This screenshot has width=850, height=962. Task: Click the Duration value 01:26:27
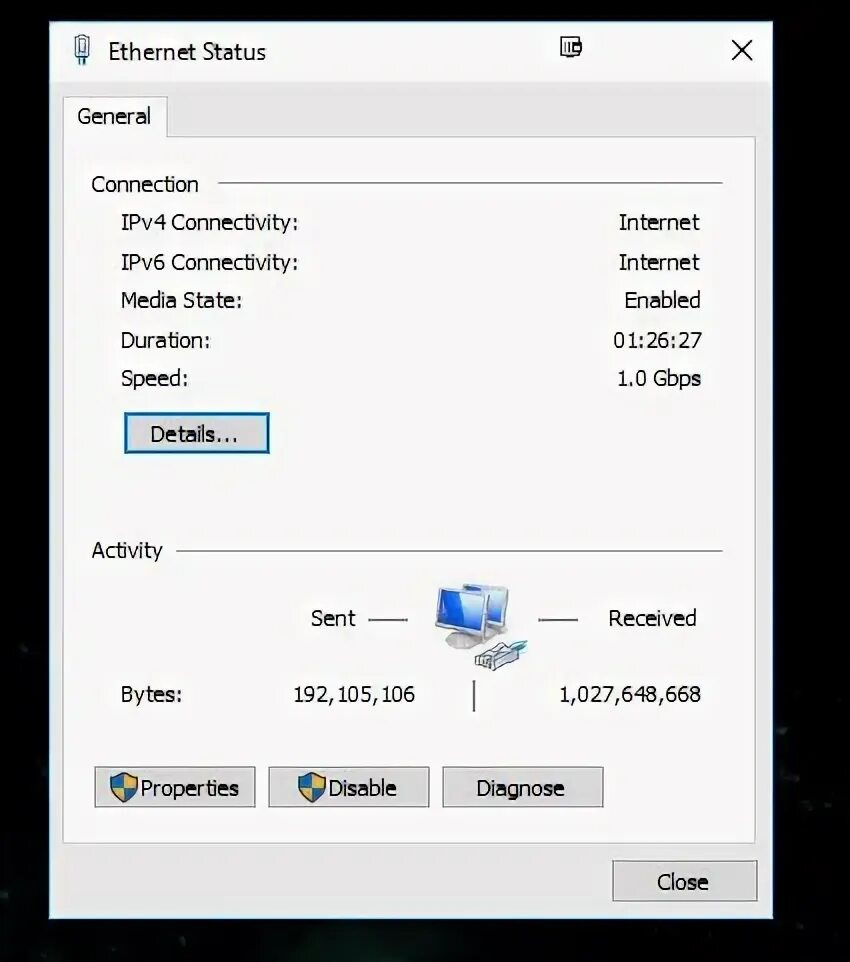[x=657, y=340]
